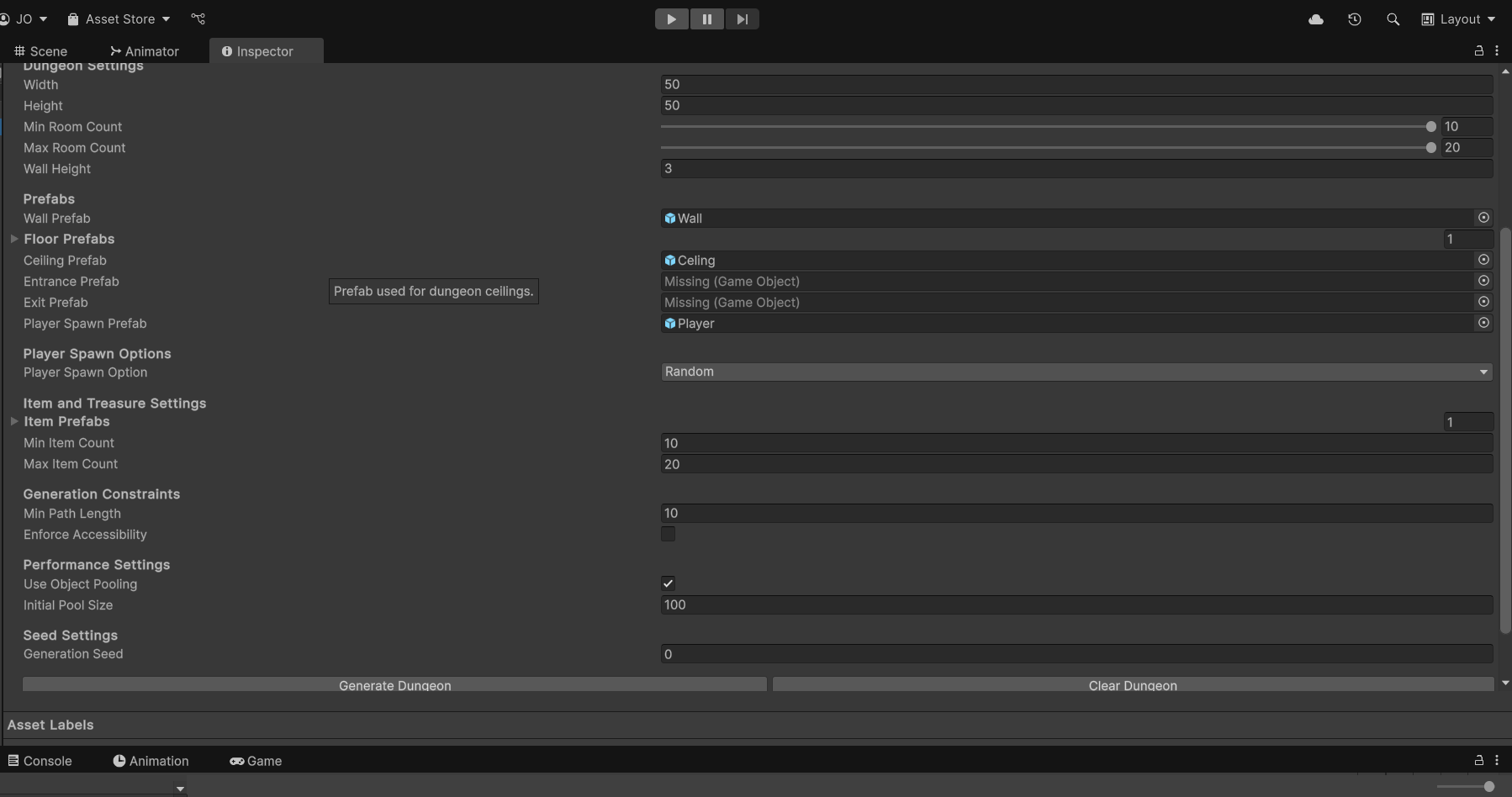Open the Undo History icon
Image resolution: width=1512 pixels, height=797 pixels.
(x=1354, y=19)
